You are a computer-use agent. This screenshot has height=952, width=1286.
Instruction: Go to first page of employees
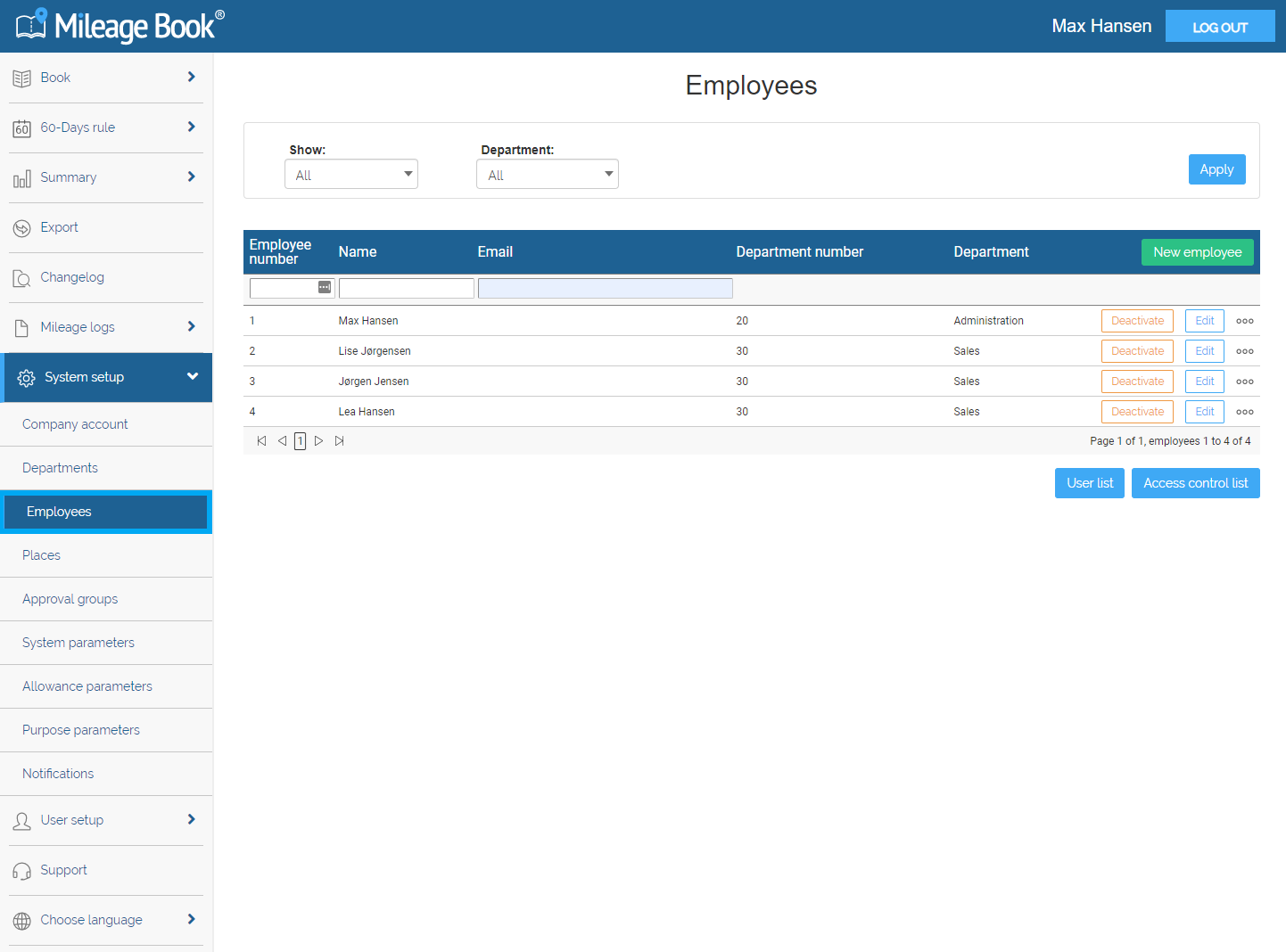(x=261, y=440)
